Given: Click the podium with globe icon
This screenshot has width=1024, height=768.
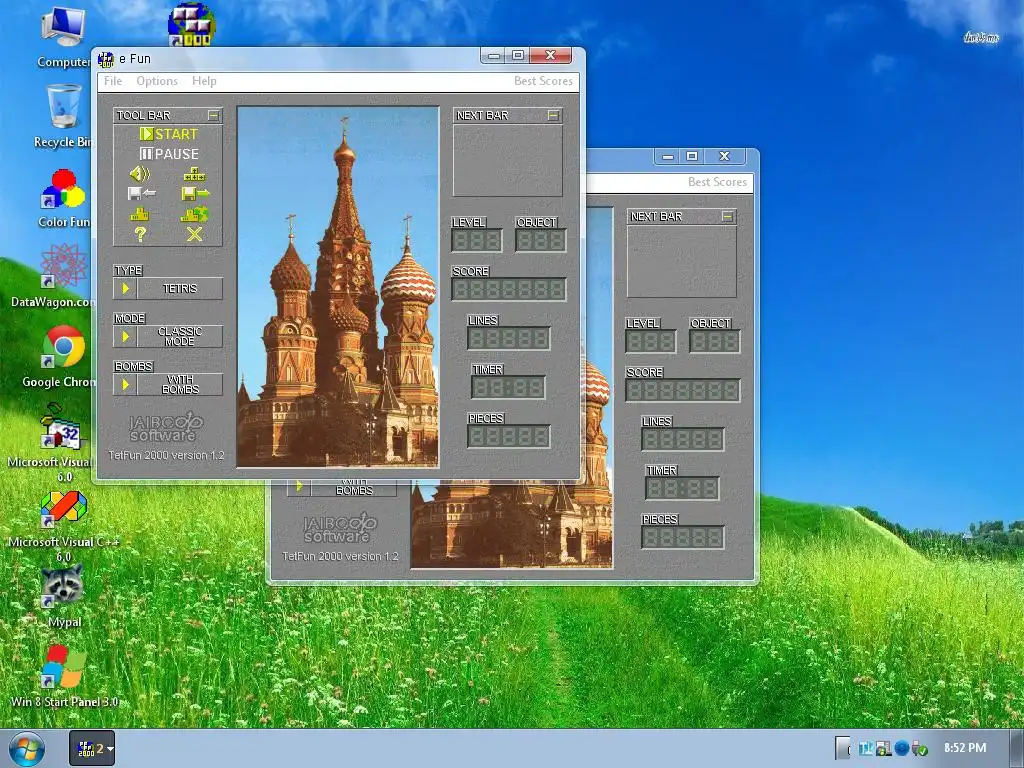Looking at the screenshot, I should coord(194,214).
